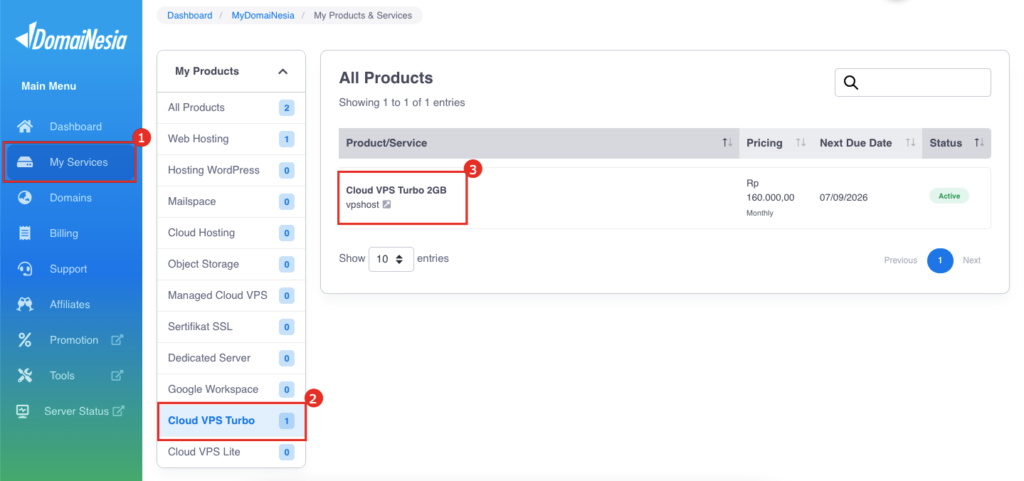Select Mailspace category
Image resolution: width=1024 pixels, height=481 pixels.
coord(231,202)
